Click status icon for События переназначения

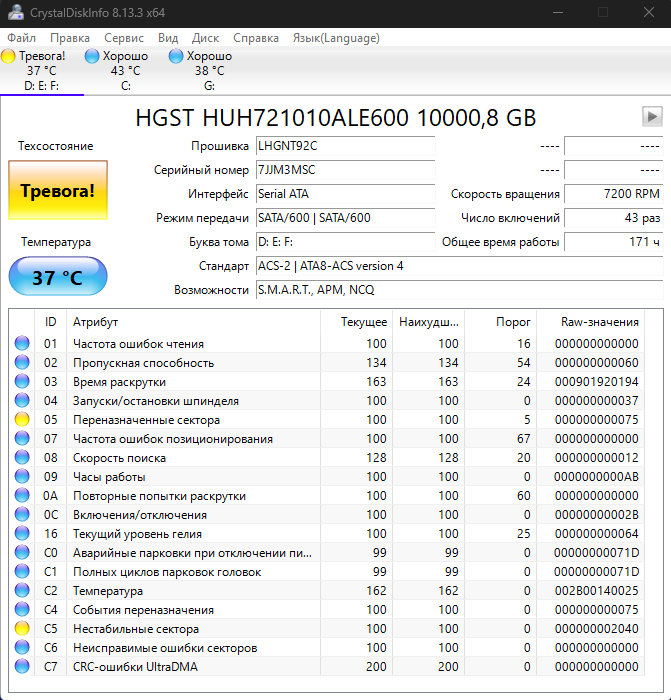coord(22,610)
